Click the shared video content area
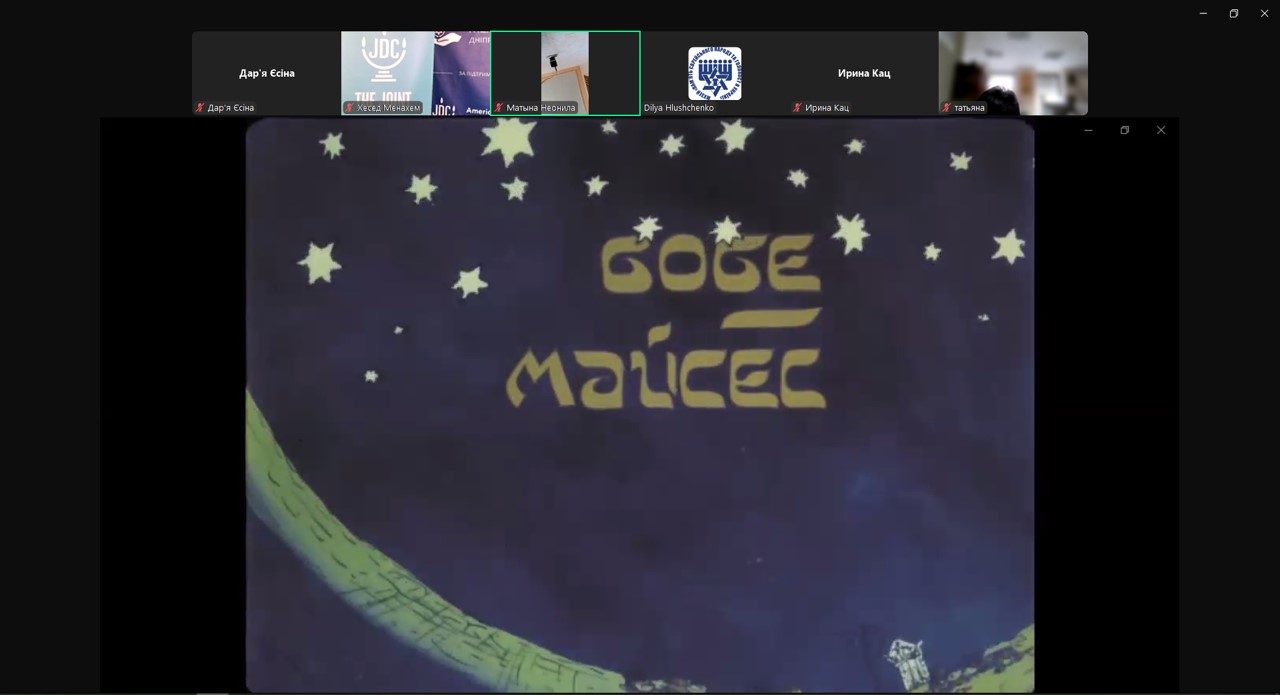1280x695 pixels. (x=640, y=405)
